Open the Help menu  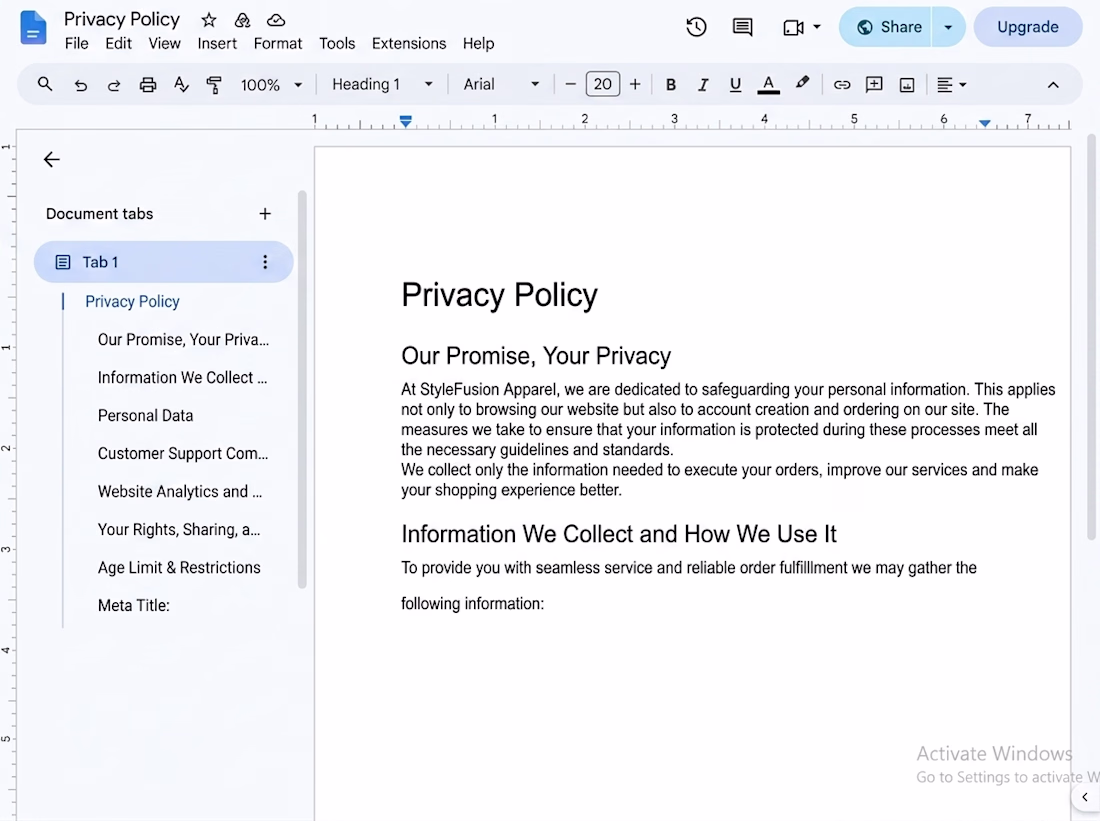478,44
